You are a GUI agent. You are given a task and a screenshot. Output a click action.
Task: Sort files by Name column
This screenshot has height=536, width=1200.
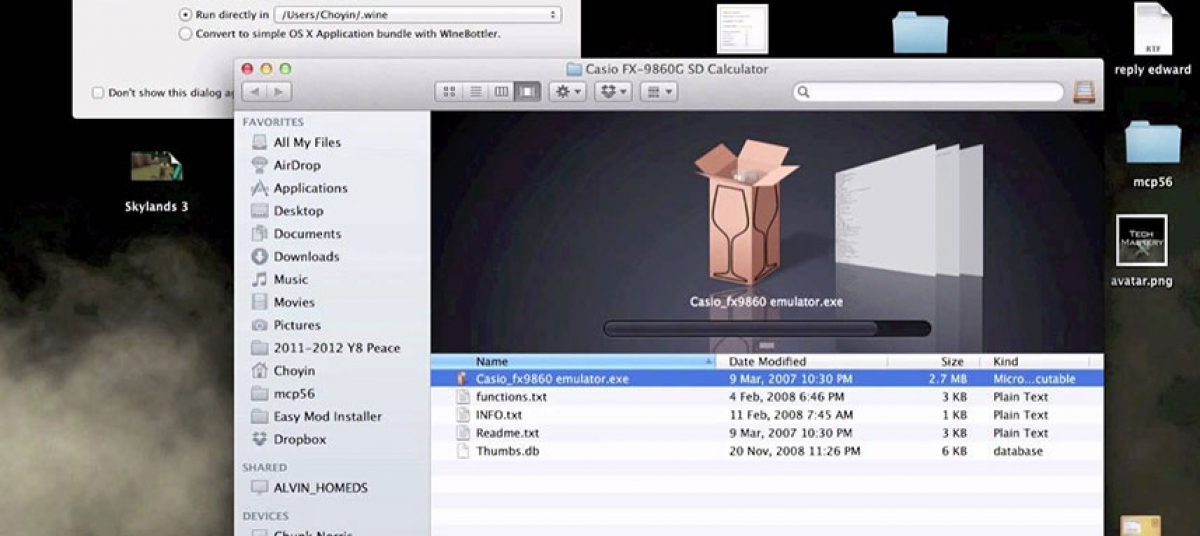pos(574,361)
